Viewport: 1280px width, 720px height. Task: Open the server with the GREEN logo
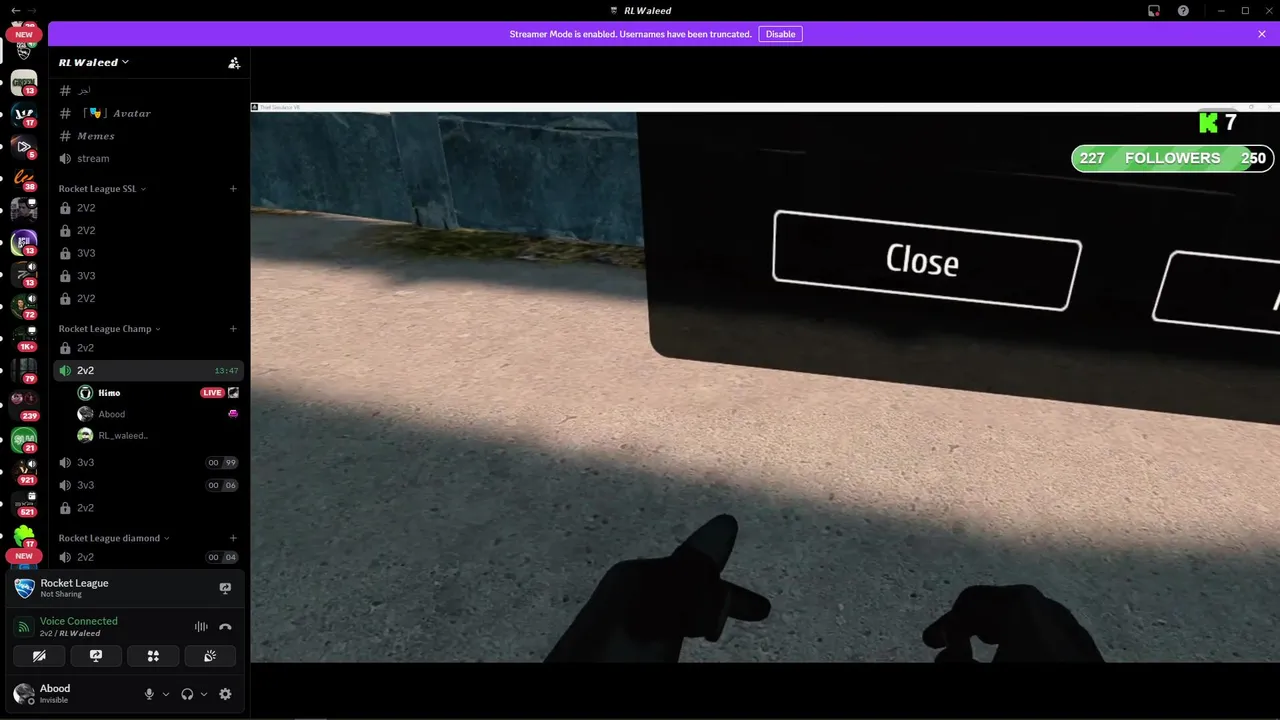(x=24, y=81)
